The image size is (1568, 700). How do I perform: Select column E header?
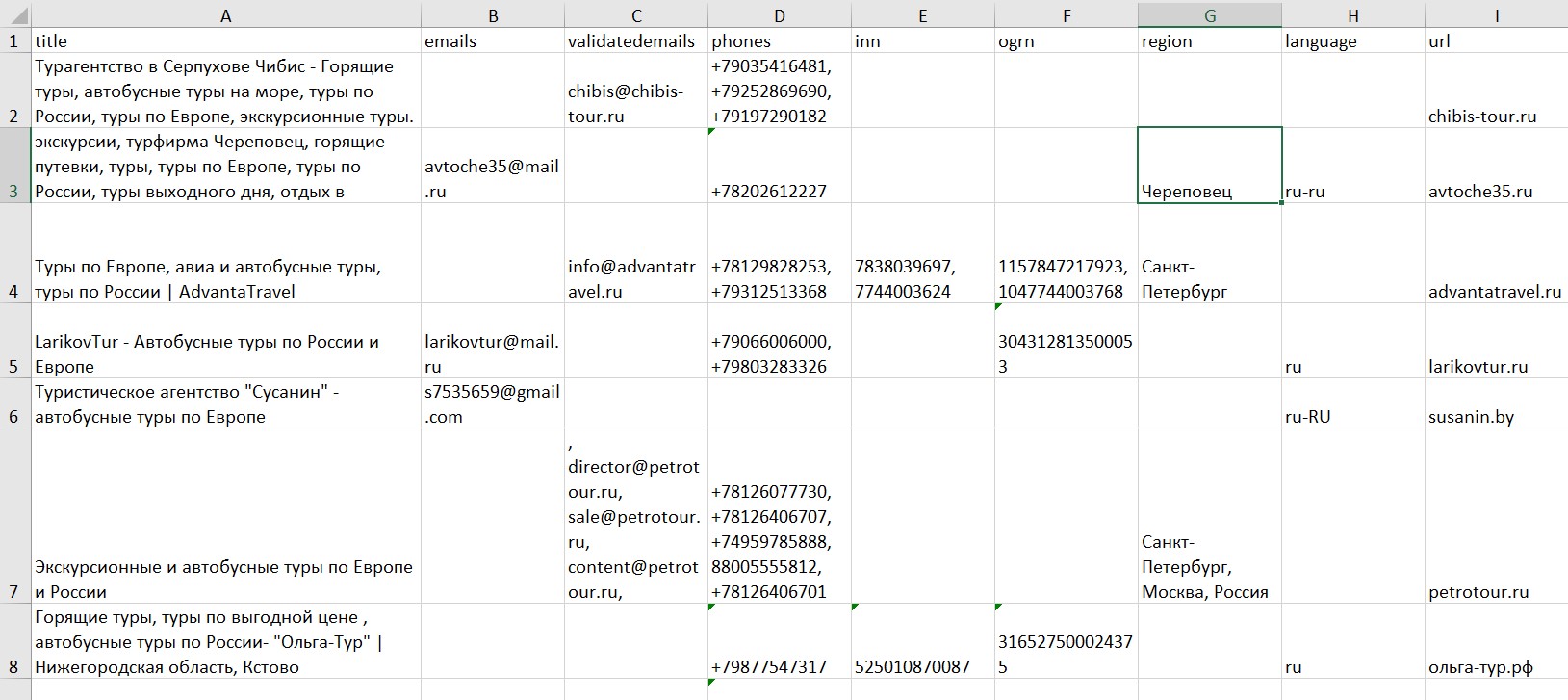pyautogui.click(x=923, y=14)
